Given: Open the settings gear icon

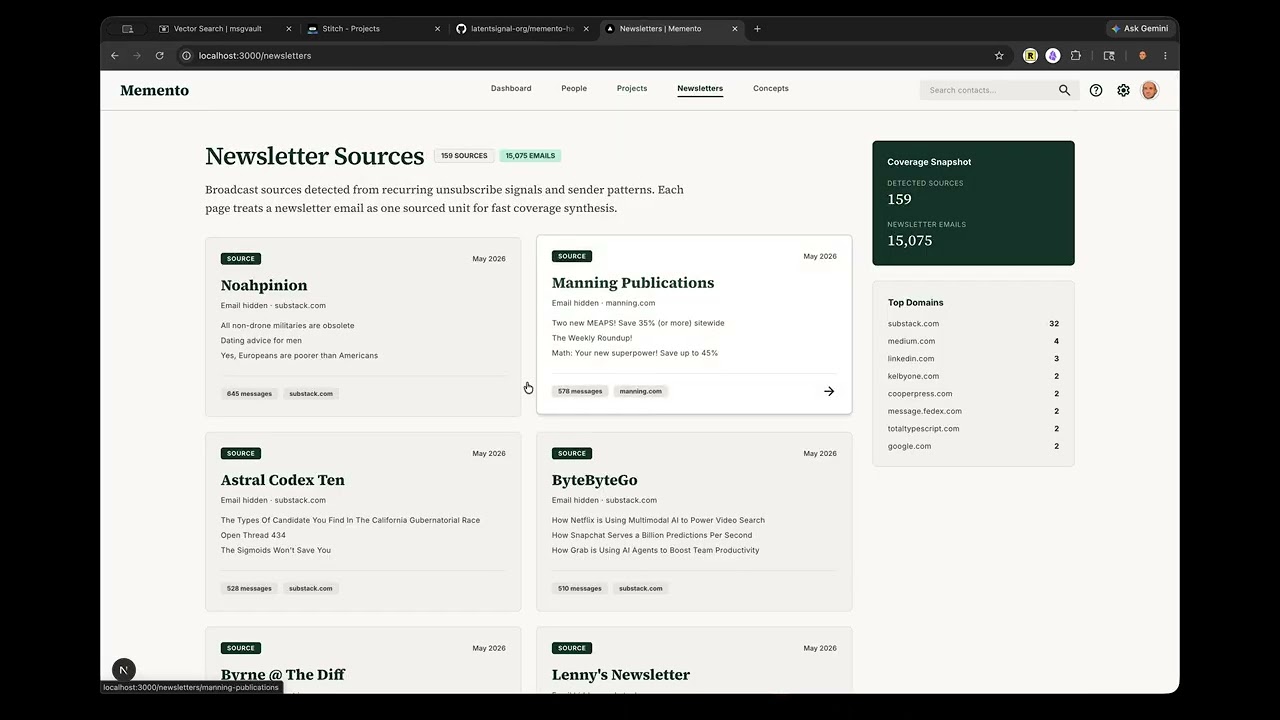Looking at the screenshot, I should tap(1123, 90).
